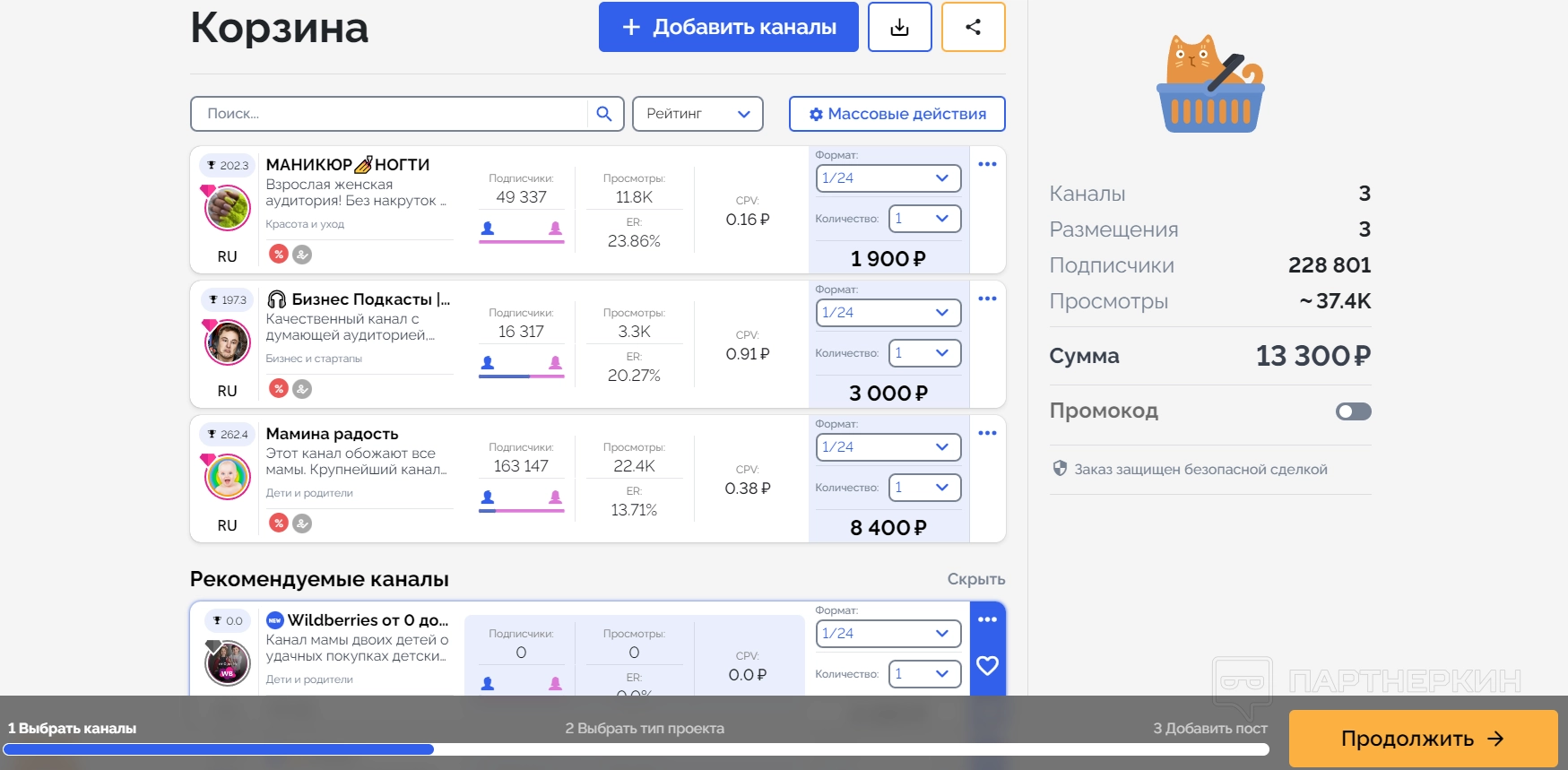Click the step progress bar
1568x770 pixels.
tap(637, 749)
